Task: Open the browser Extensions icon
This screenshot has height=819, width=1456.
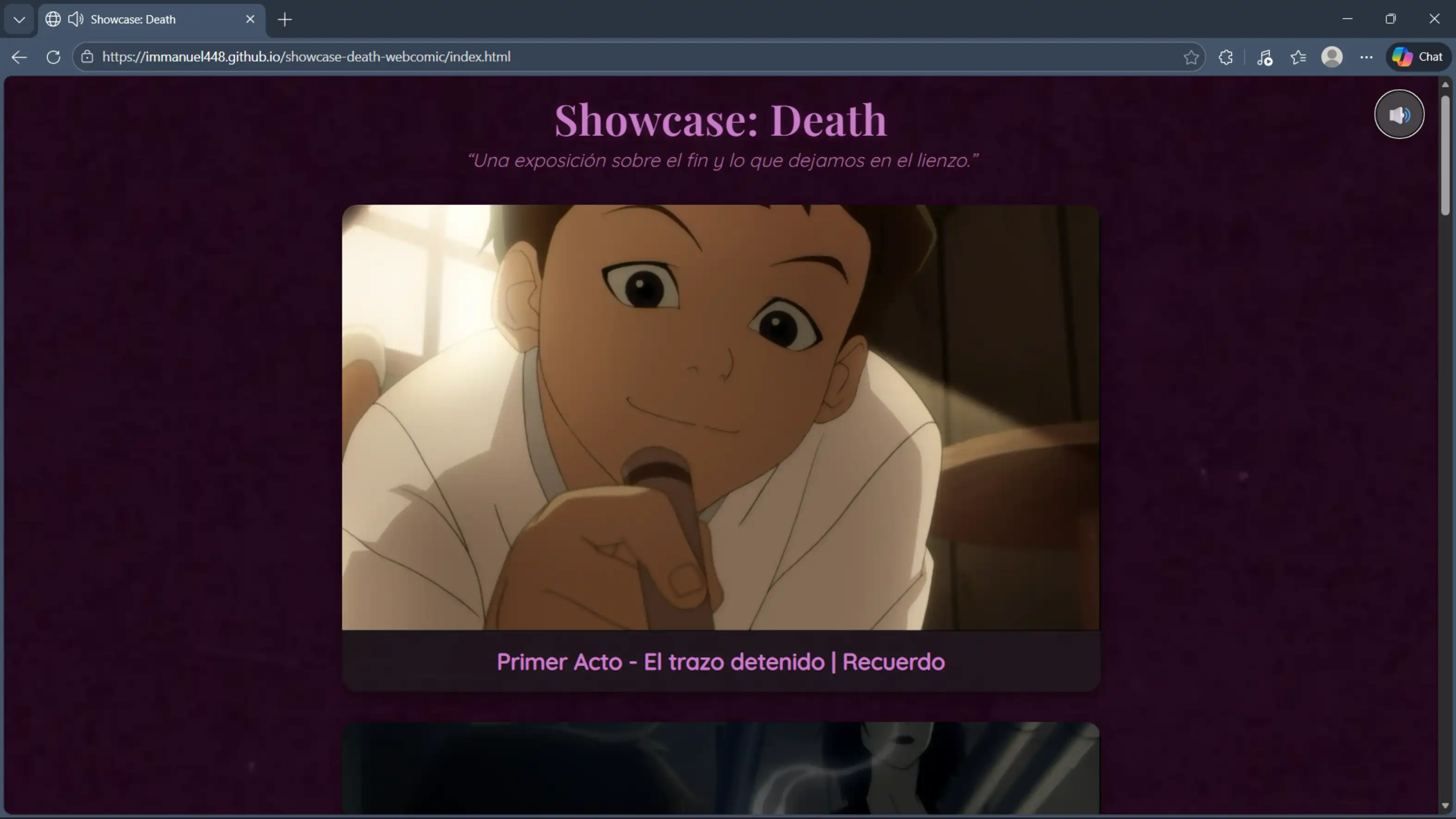Action: click(1225, 56)
